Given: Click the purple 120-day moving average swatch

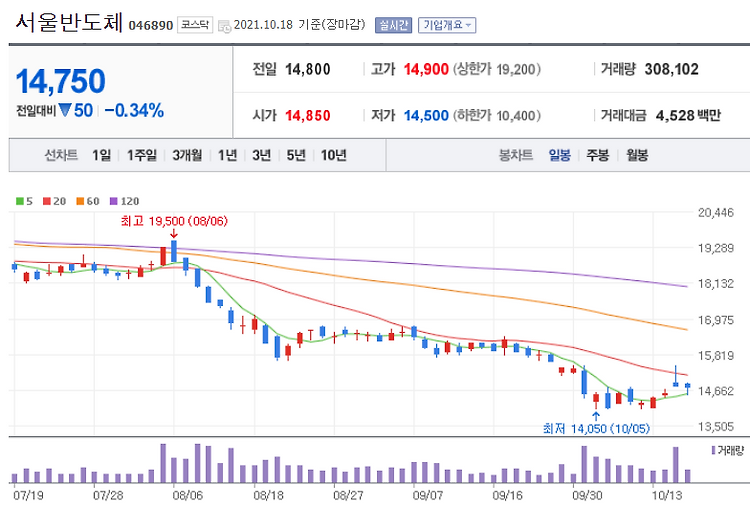Looking at the screenshot, I should pos(113,201).
